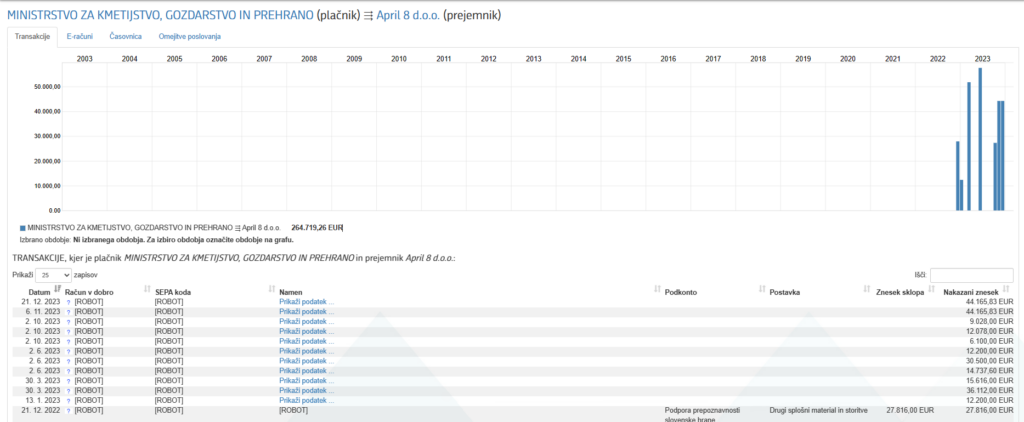Screen dimensions: 1024x422
Task: Click question mark icon in 14.737,60 EUR row
Action: [x=69, y=371]
